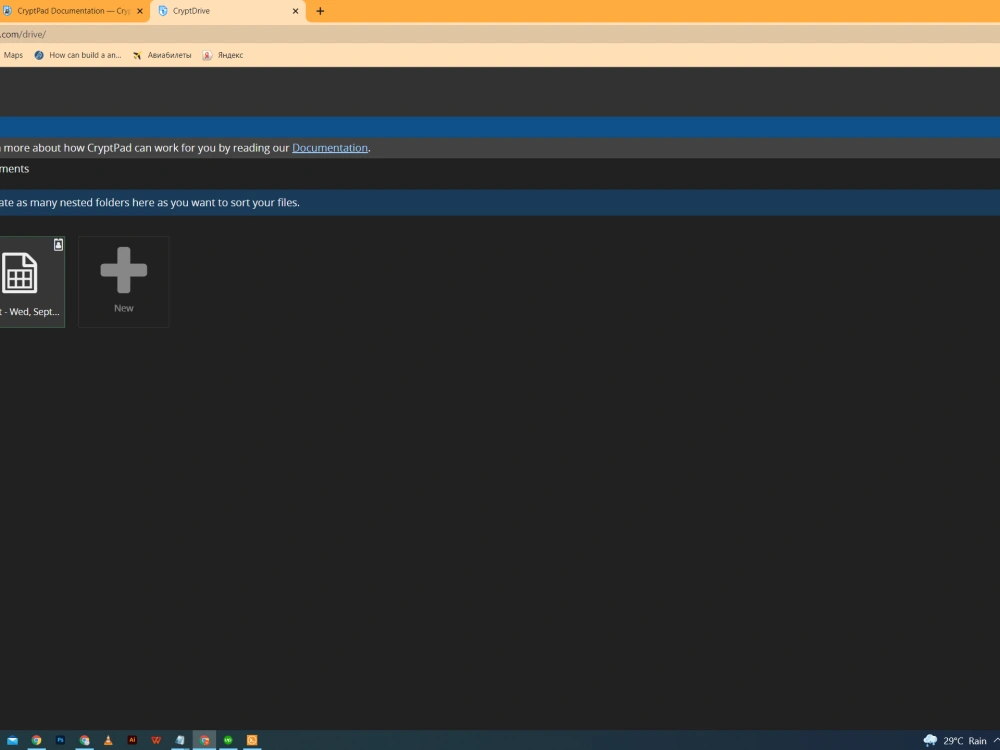Open the 'How can build a an...' bookmark
This screenshot has width=1000, height=750.
click(78, 55)
